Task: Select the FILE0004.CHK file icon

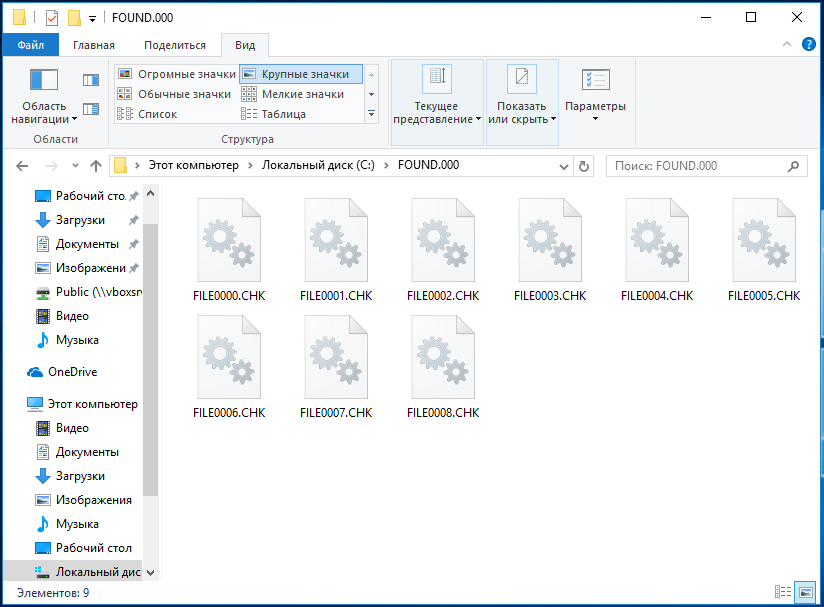Action: (657, 240)
